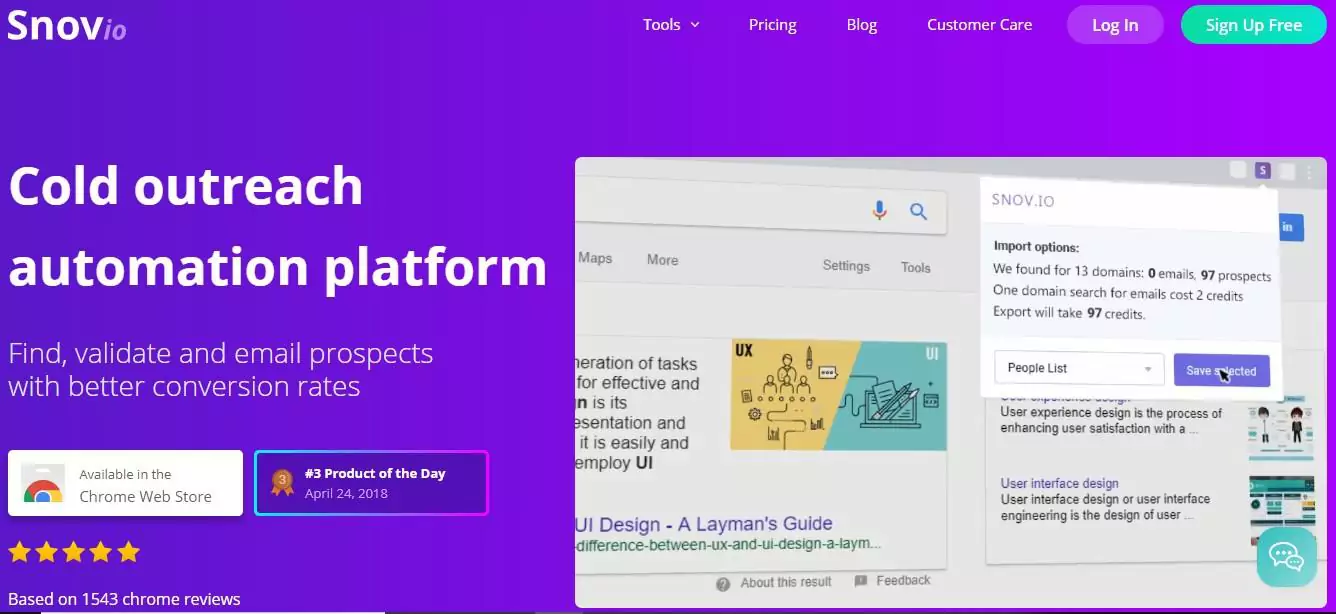
Task: Click the Cold outreach automation platform heading
Action: click(278, 226)
